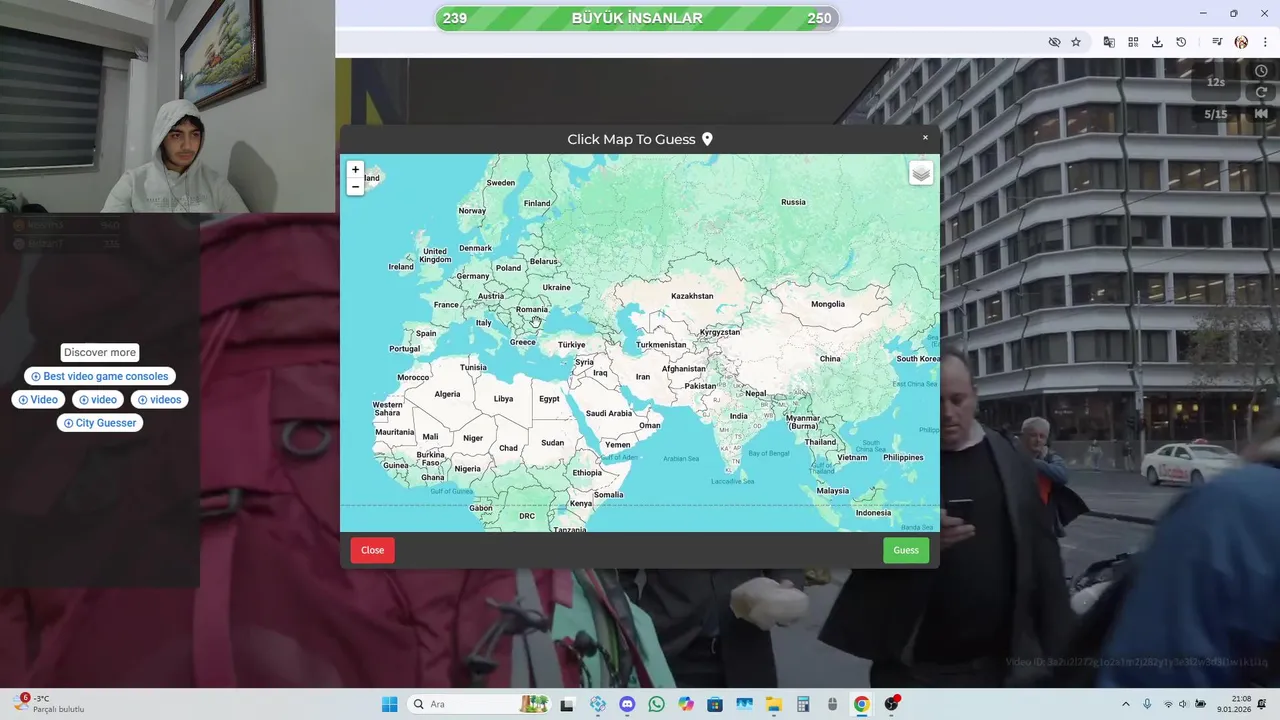
Task: Click the green Guess button
Action: click(906, 550)
